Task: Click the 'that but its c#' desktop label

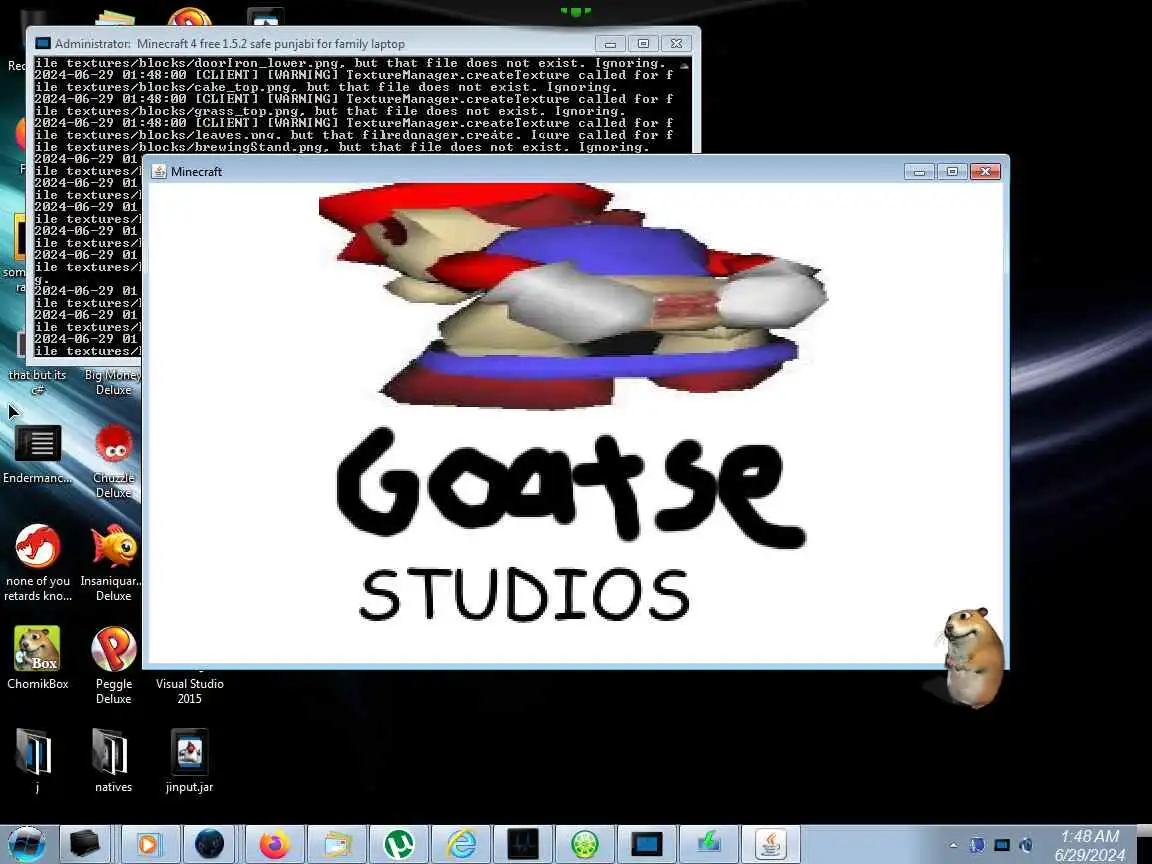Action: pyautogui.click(x=37, y=382)
